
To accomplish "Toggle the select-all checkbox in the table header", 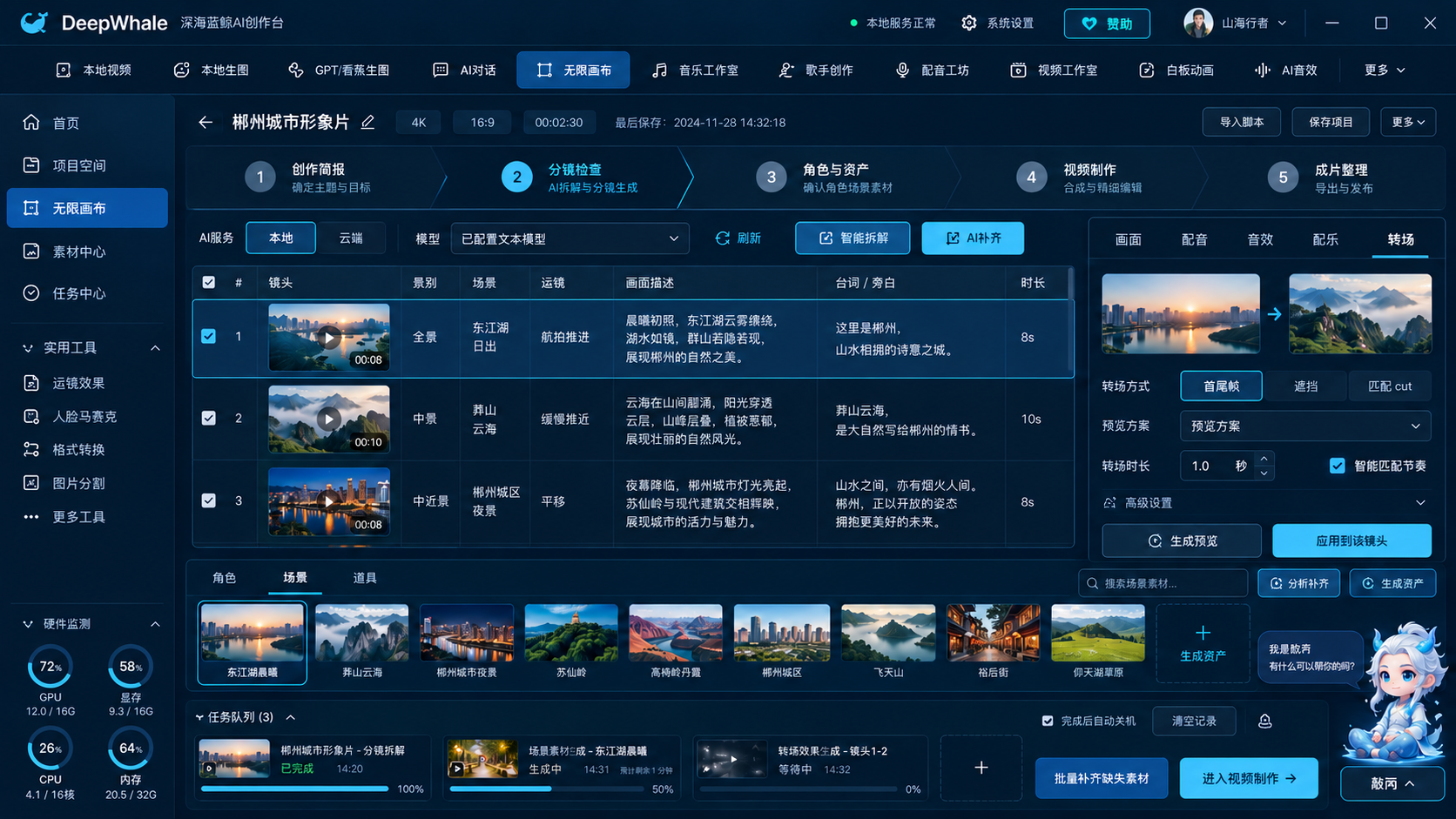I will click(209, 282).
